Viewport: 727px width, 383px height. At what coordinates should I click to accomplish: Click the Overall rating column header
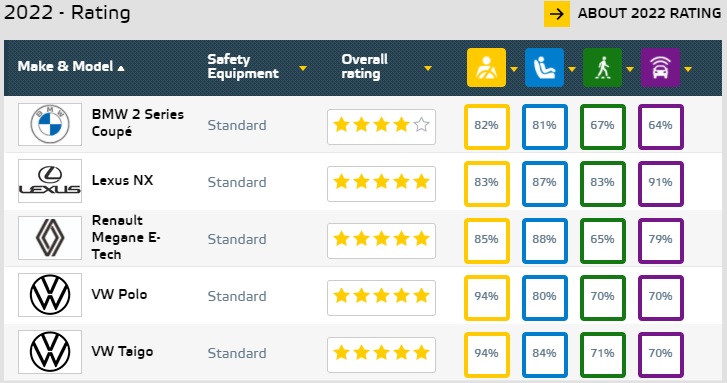pos(364,67)
